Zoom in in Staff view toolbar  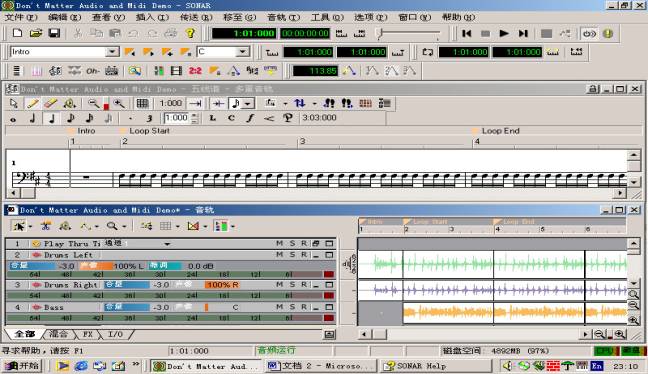tap(119, 103)
